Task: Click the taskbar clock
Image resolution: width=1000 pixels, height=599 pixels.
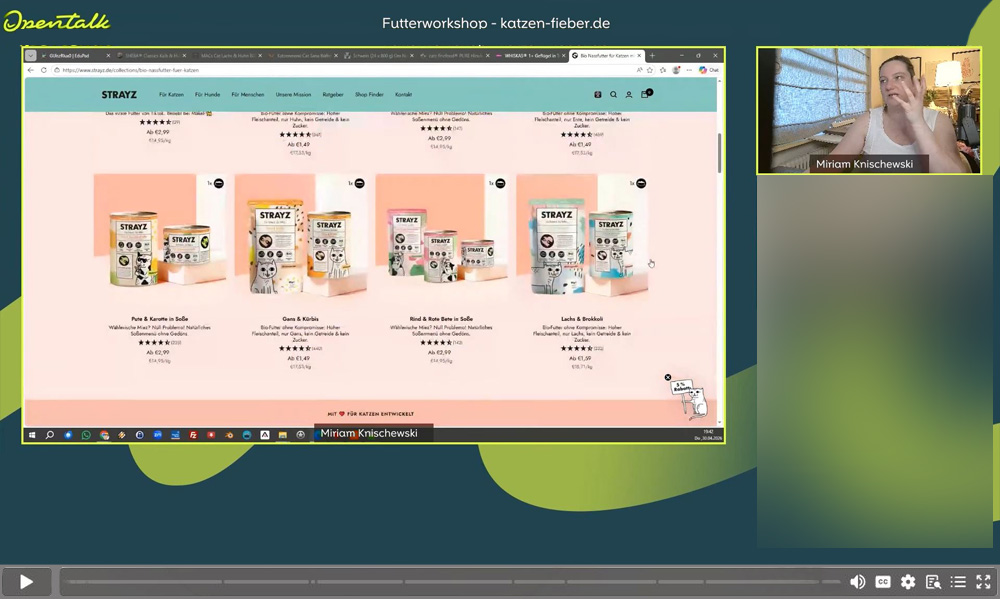Action: pyautogui.click(x=708, y=435)
